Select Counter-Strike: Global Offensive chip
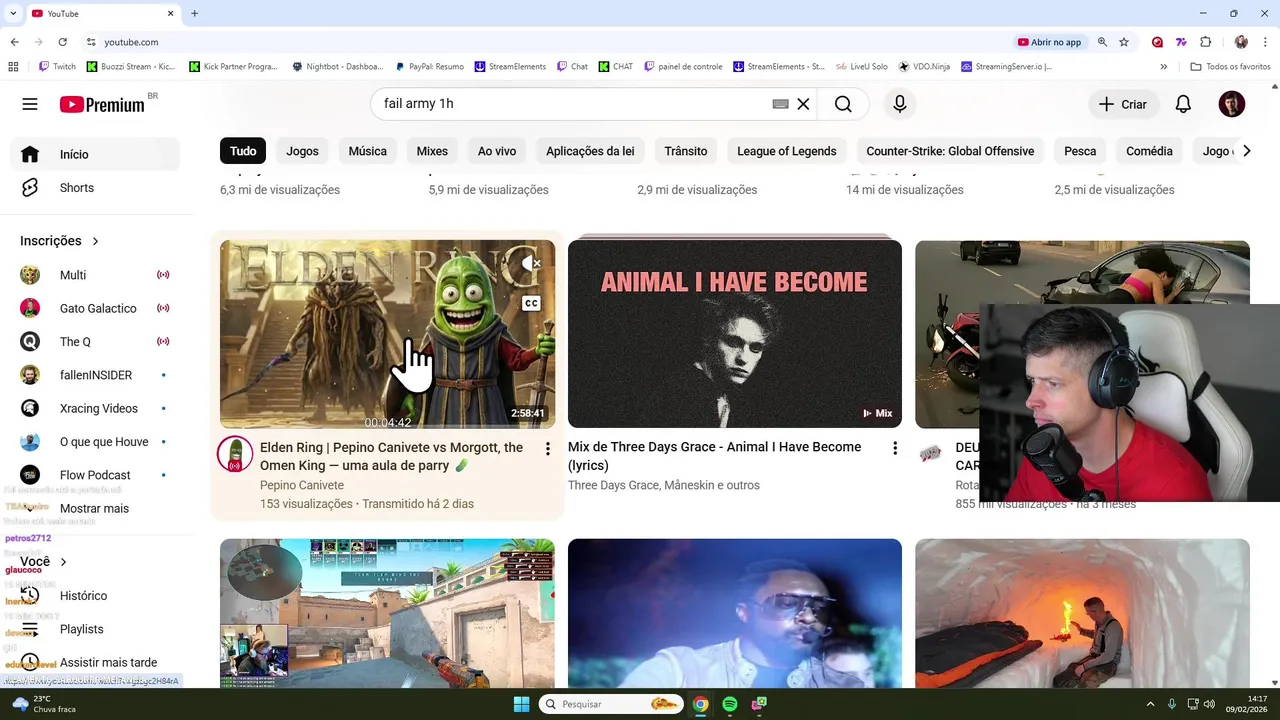The height and width of the screenshot is (720, 1280). click(950, 151)
